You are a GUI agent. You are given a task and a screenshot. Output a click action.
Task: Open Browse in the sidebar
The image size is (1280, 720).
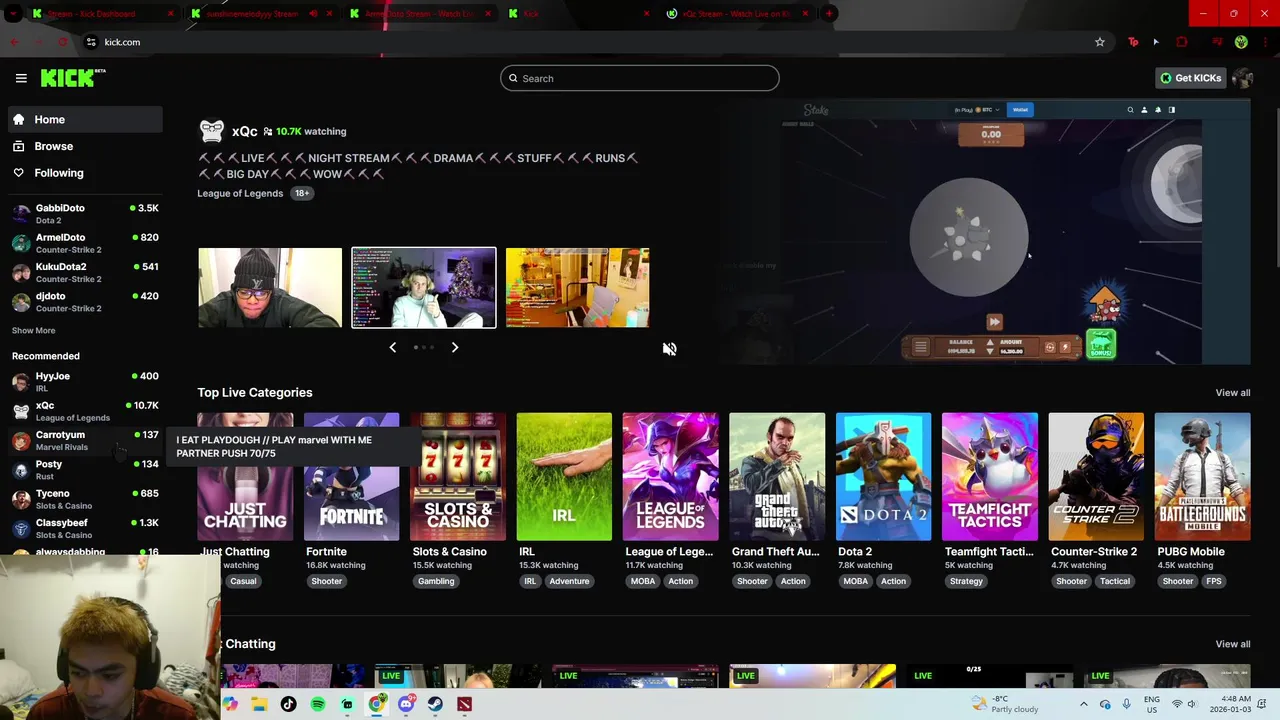[x=85, y=146]
